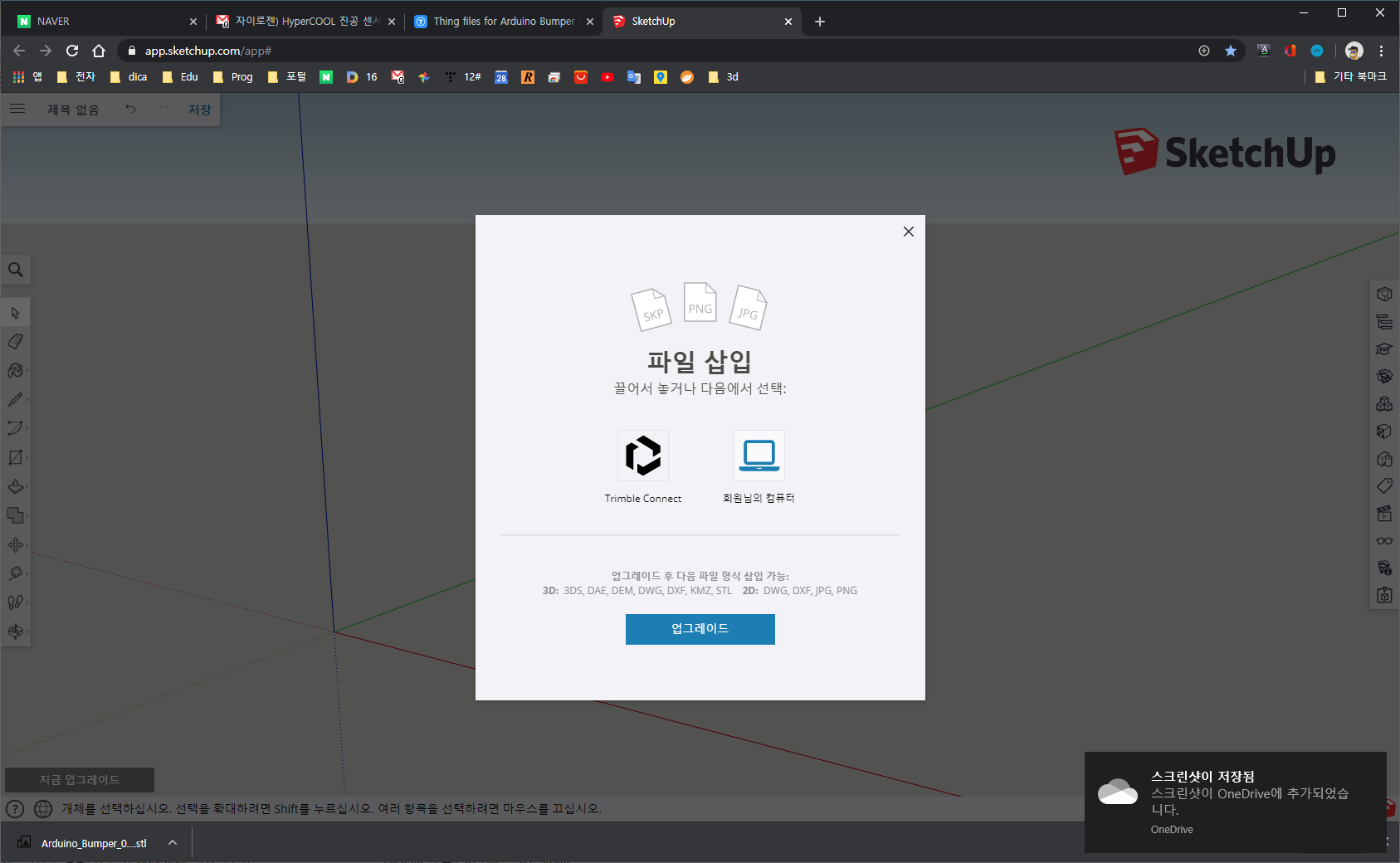Open 기타 북마크 folder

coord(1351,77)
